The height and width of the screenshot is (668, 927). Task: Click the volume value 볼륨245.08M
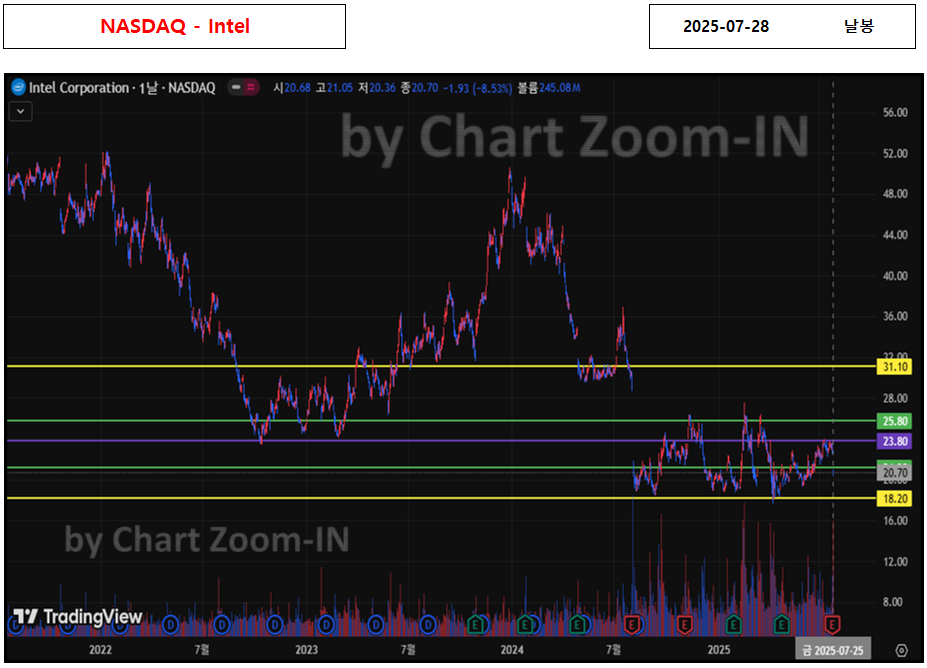(549, 88)
